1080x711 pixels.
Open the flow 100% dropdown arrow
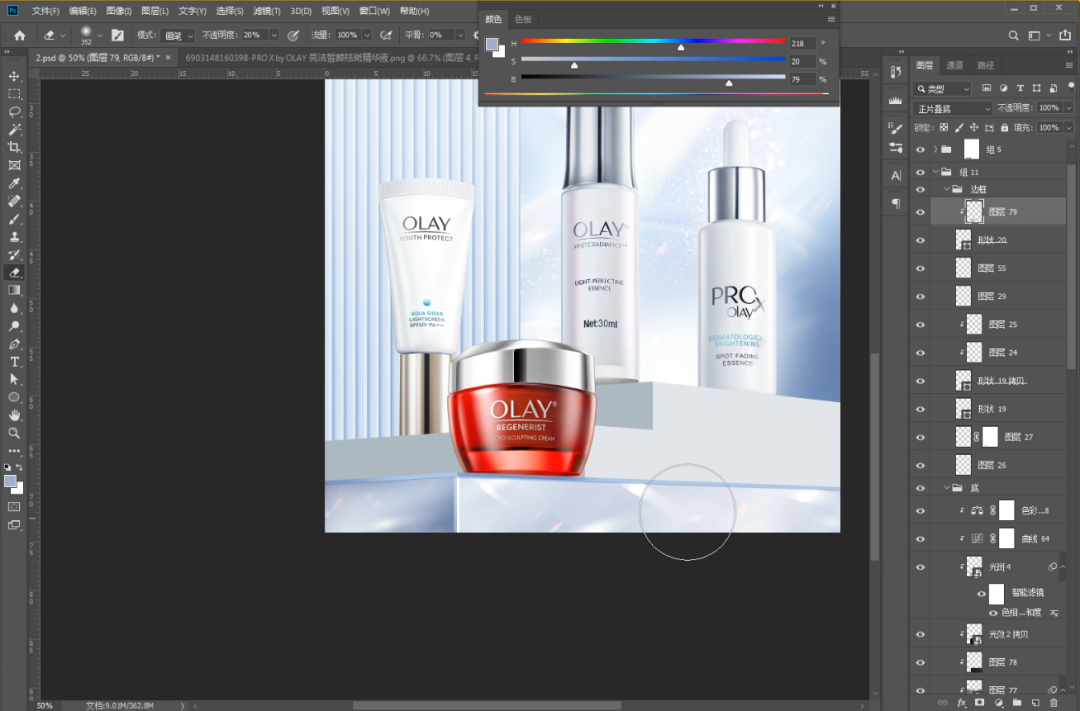click(366, 35)
